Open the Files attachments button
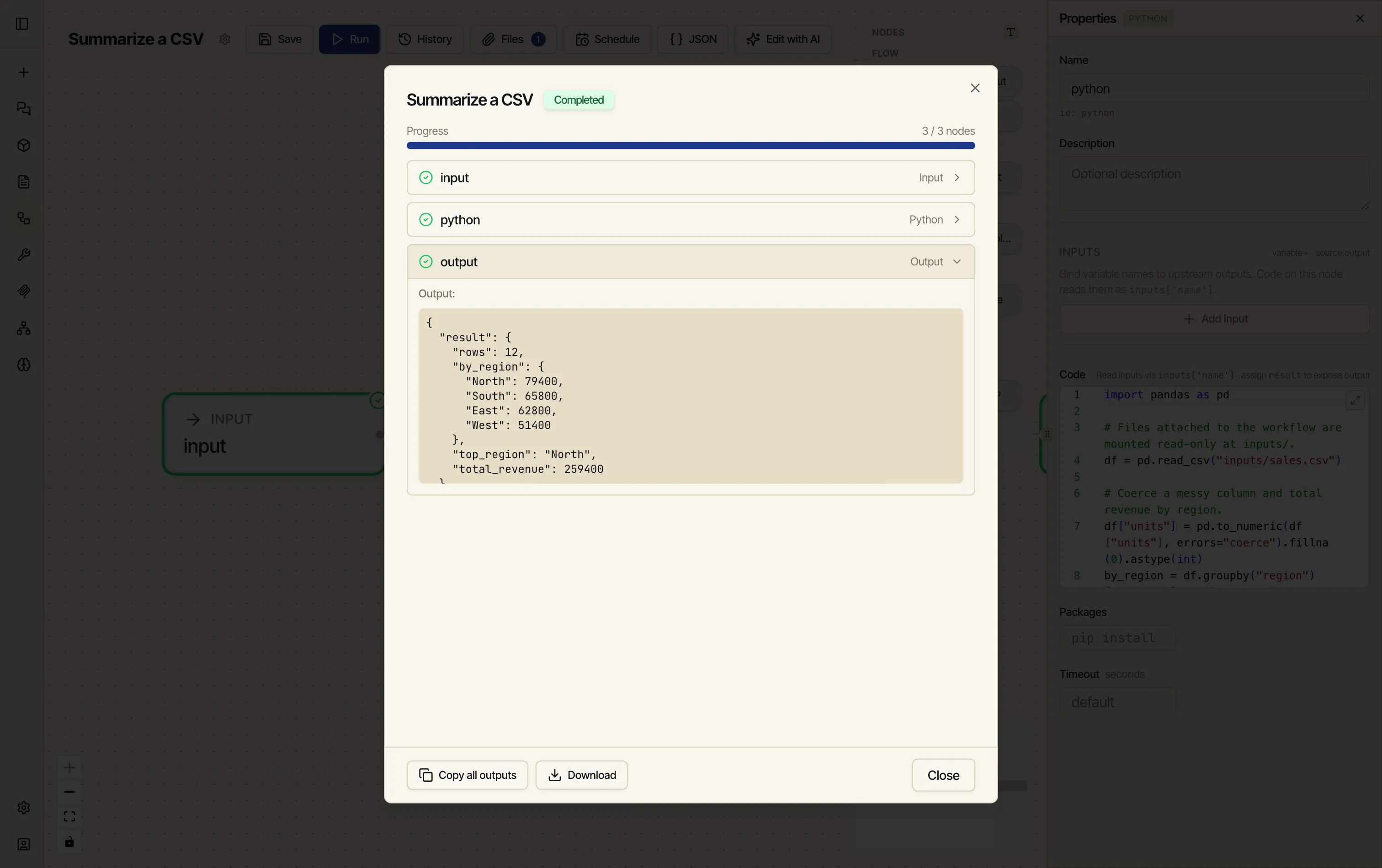The image size is (1382, 868). tap(513, 39)
